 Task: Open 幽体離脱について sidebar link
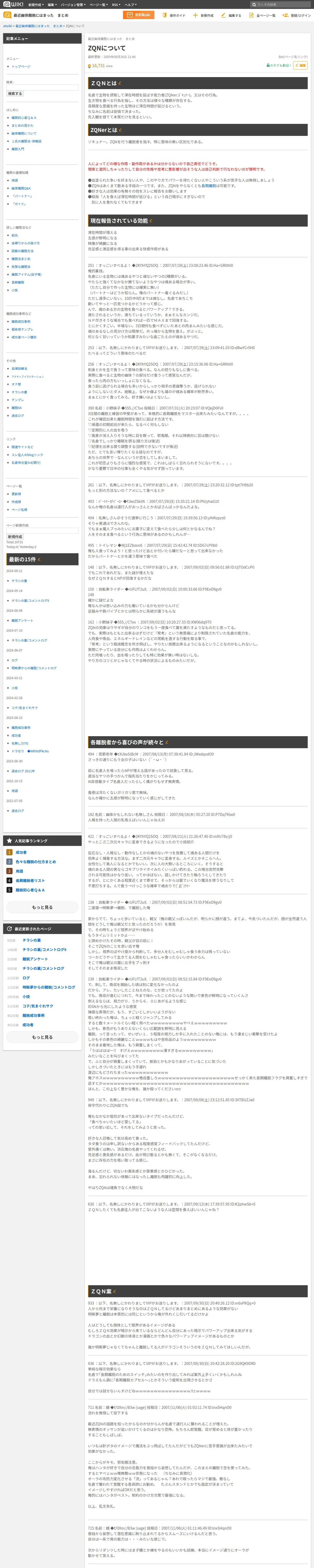pos(24,133)
